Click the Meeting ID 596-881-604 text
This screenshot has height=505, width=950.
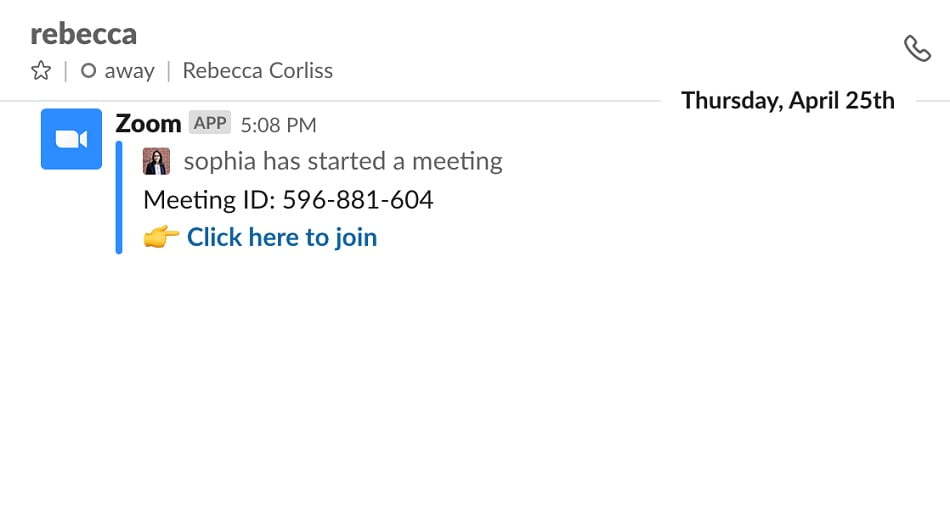coord(288,200)
